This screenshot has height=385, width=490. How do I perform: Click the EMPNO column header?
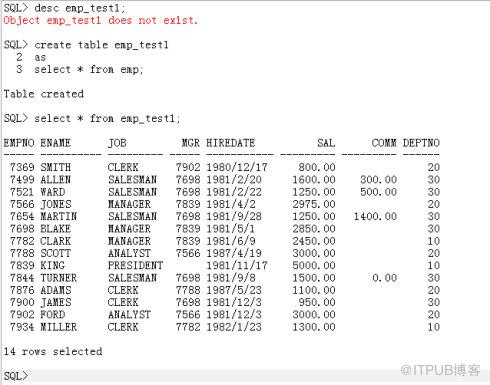click(x=19, y=143)
